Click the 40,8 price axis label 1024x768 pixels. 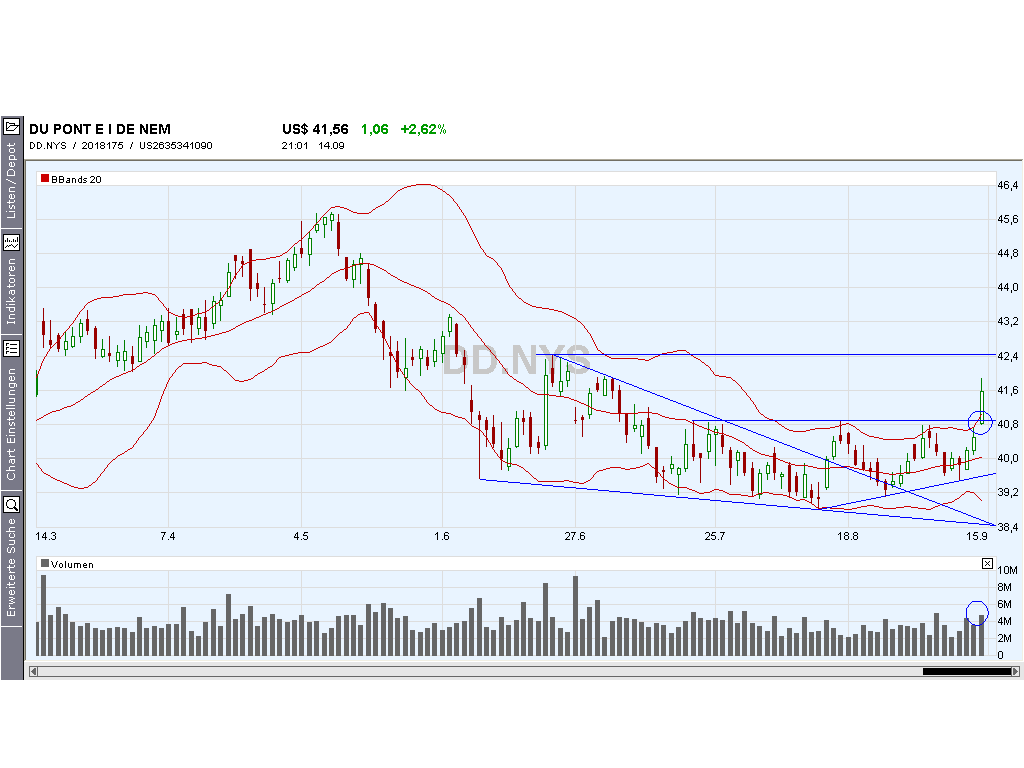(x=1008, y=424)
